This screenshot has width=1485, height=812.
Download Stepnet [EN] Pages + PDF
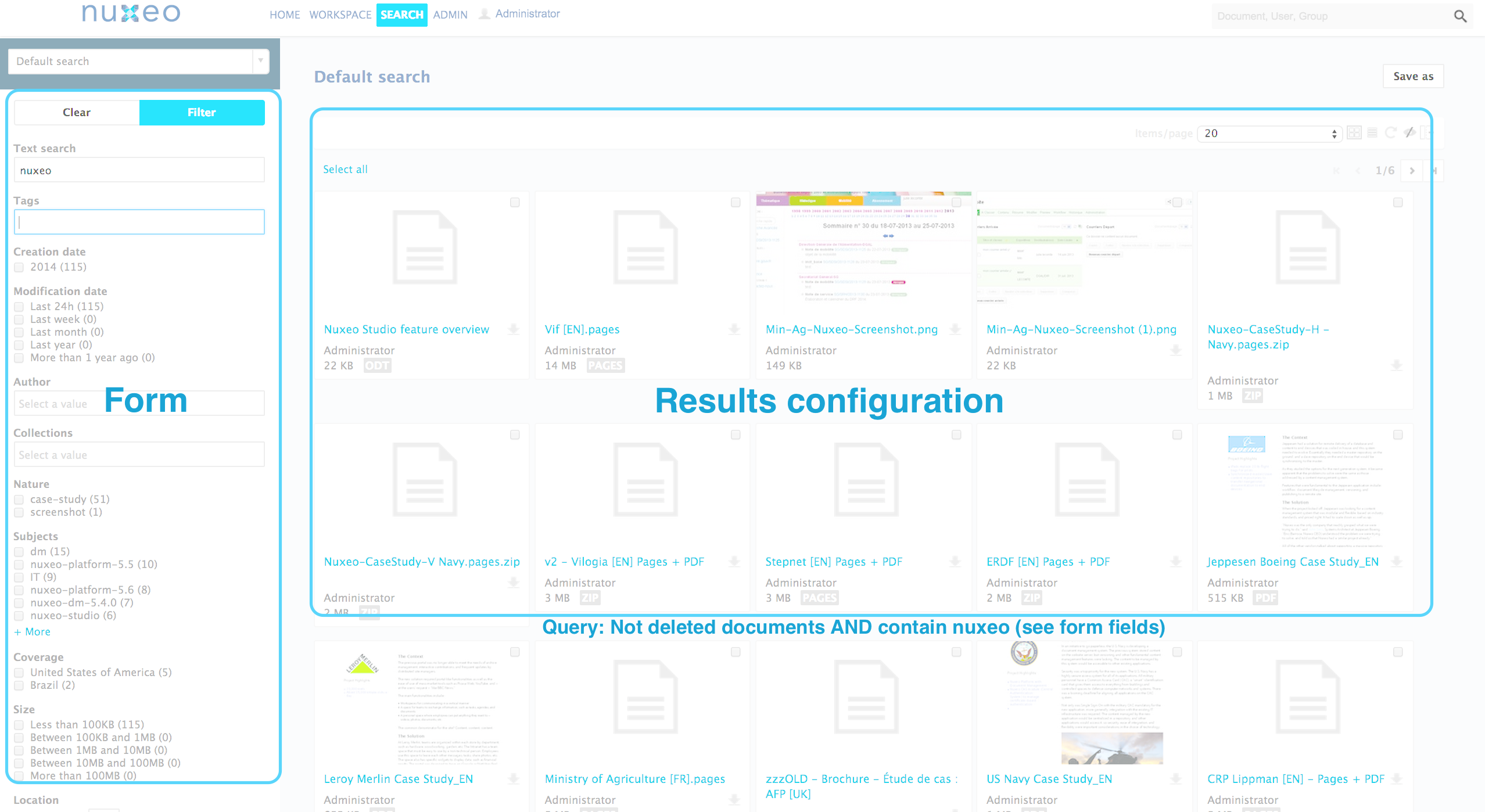(x=955, y=562)
